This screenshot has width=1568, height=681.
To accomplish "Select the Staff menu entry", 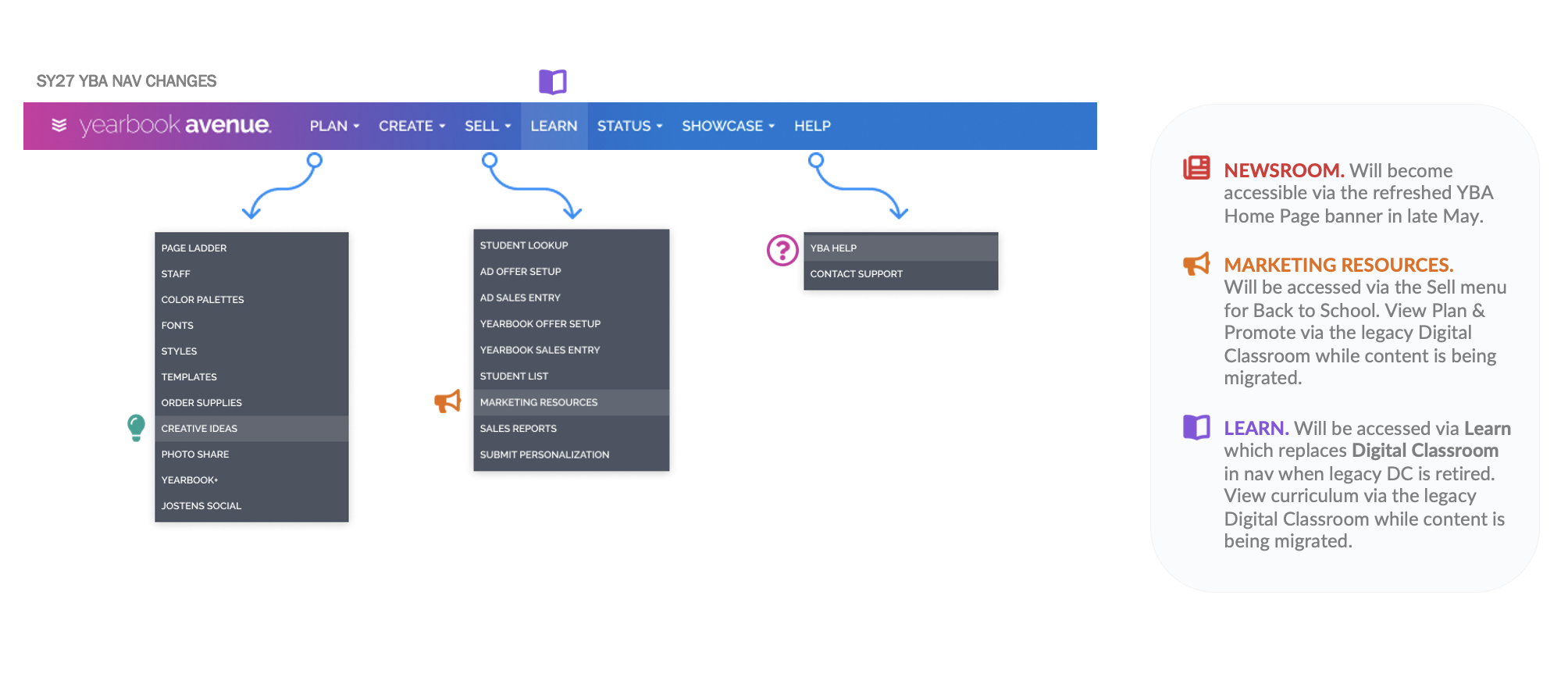I will (251, 273).
